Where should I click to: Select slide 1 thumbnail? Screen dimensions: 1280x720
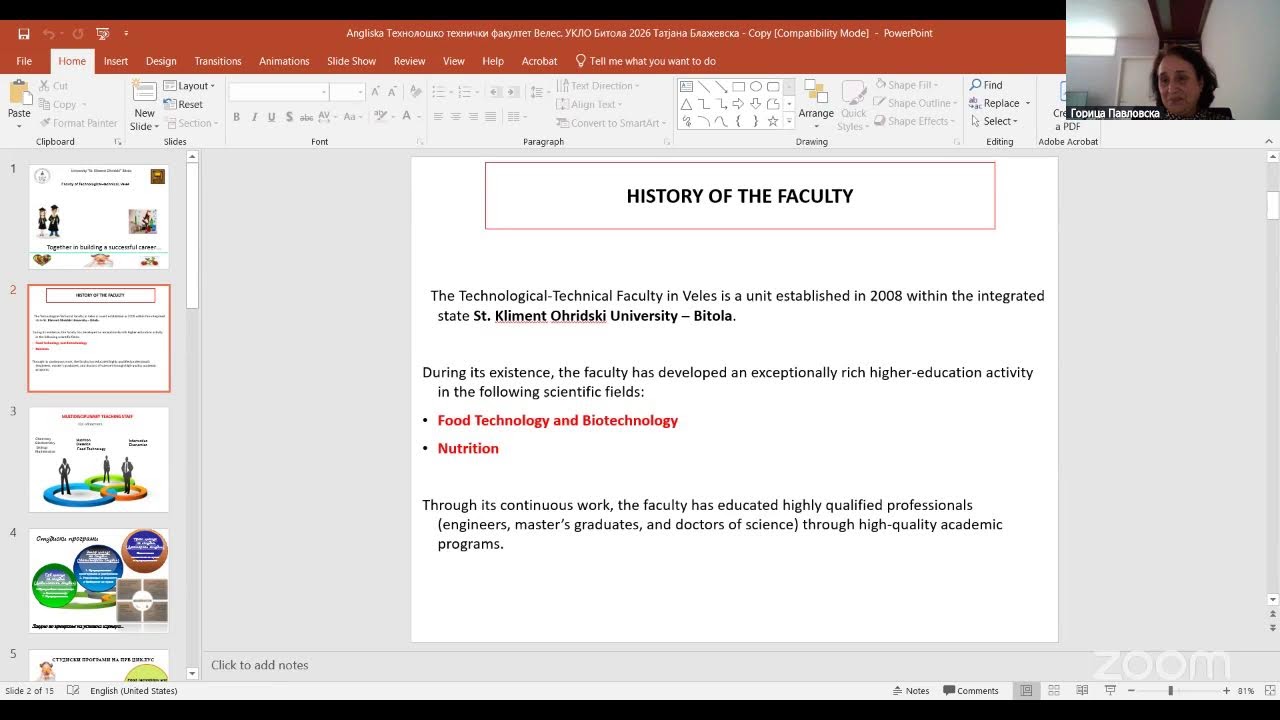[99, 217]
